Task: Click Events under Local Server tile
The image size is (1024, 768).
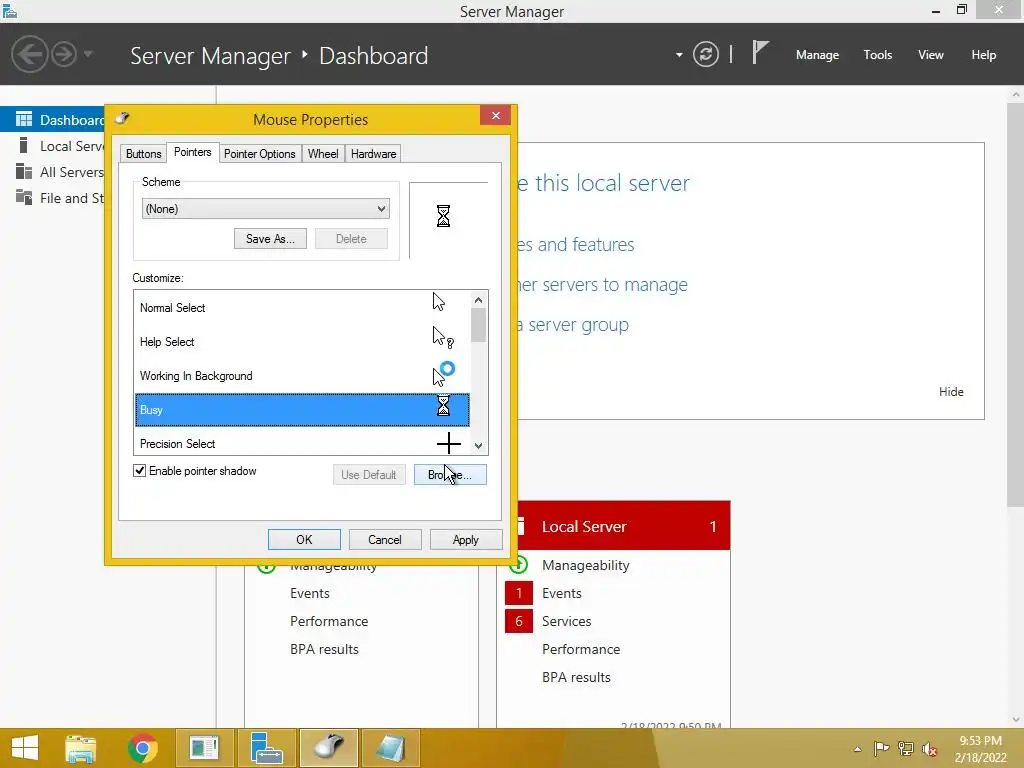Action: tap(562, 593)
